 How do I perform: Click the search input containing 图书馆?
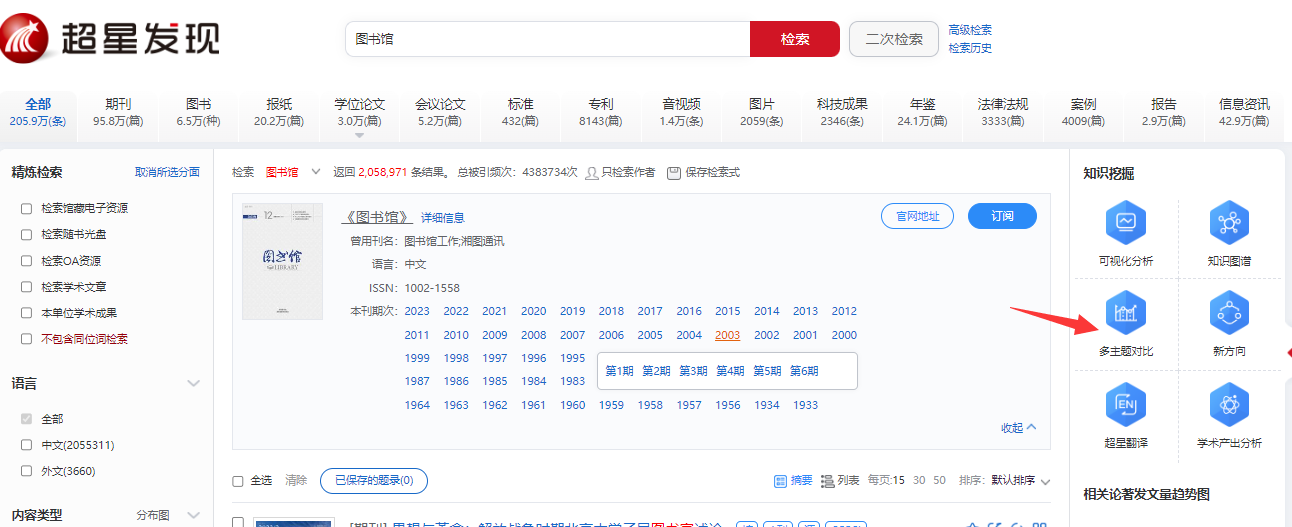coord(547,39)
